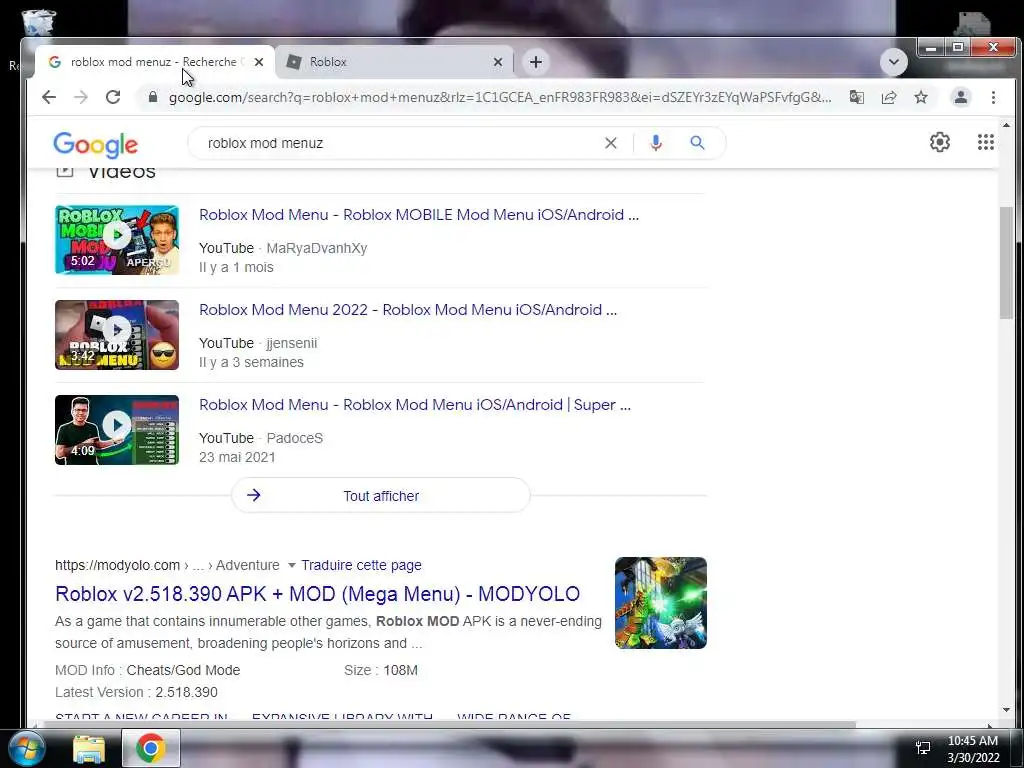Click 'Cheats/God Mode' MOD info text
Viewport: 1024px width, 768px height.
tap(184, 670)
